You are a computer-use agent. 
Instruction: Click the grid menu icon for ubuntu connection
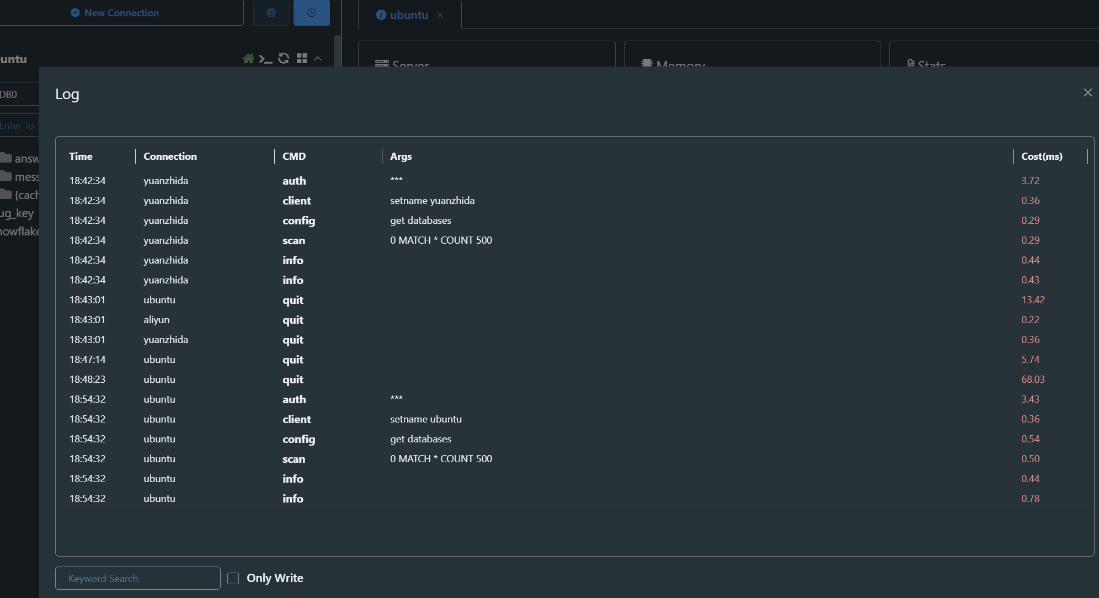tap(301, 59)
